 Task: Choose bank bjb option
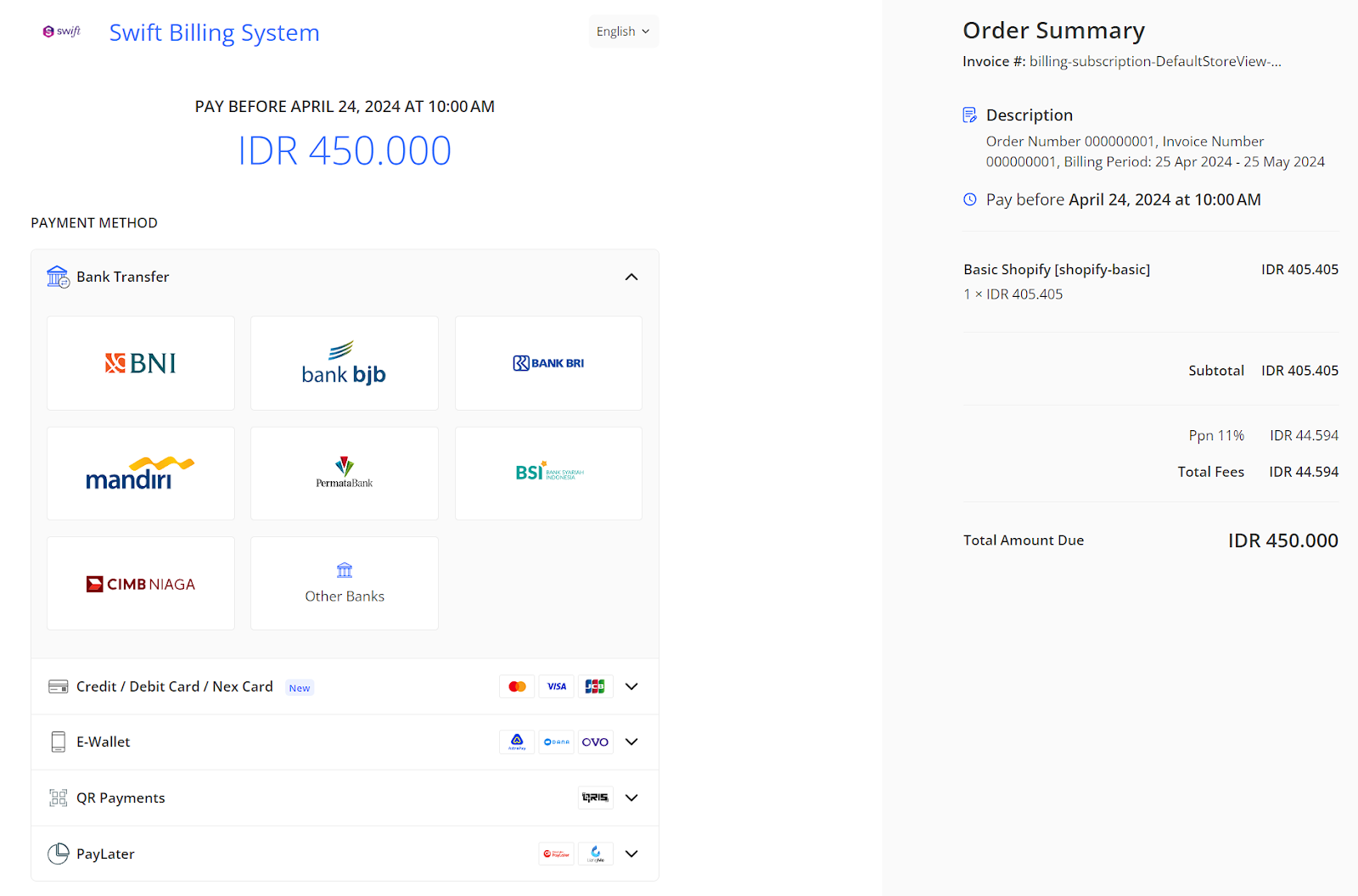[x=345, y=363]
